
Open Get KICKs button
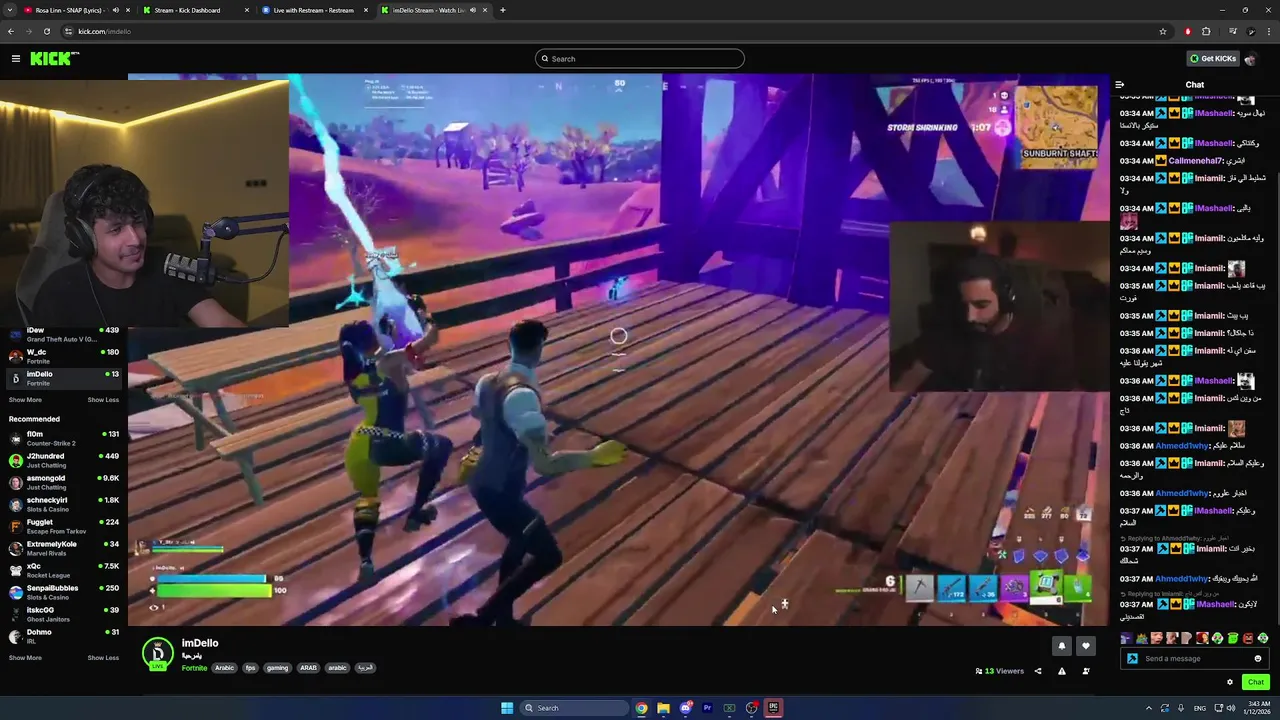click(x=1212, y=59)
